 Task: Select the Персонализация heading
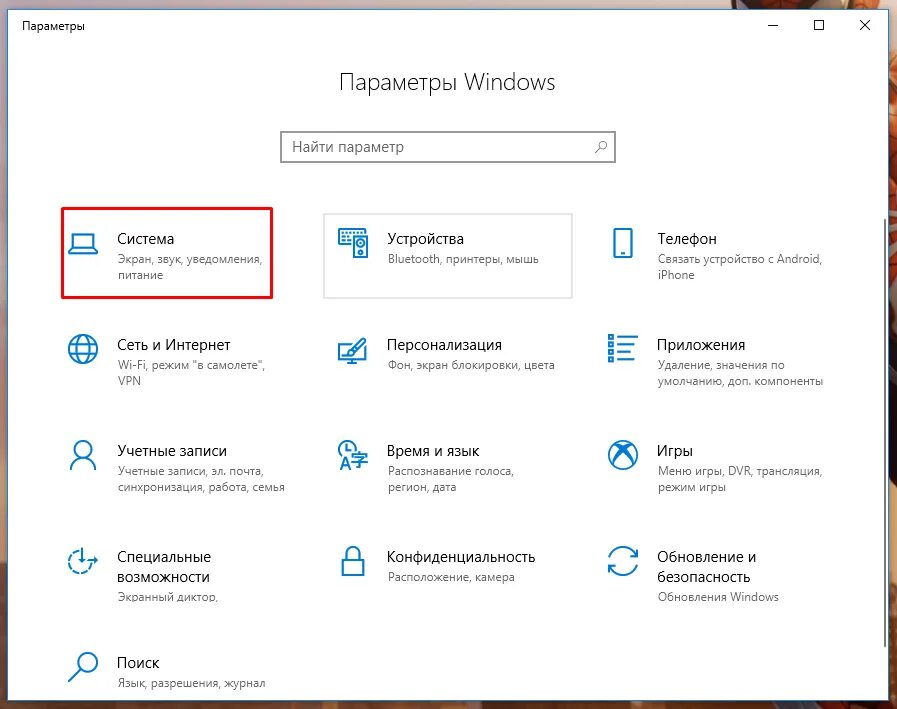click(x=444, y=344)
